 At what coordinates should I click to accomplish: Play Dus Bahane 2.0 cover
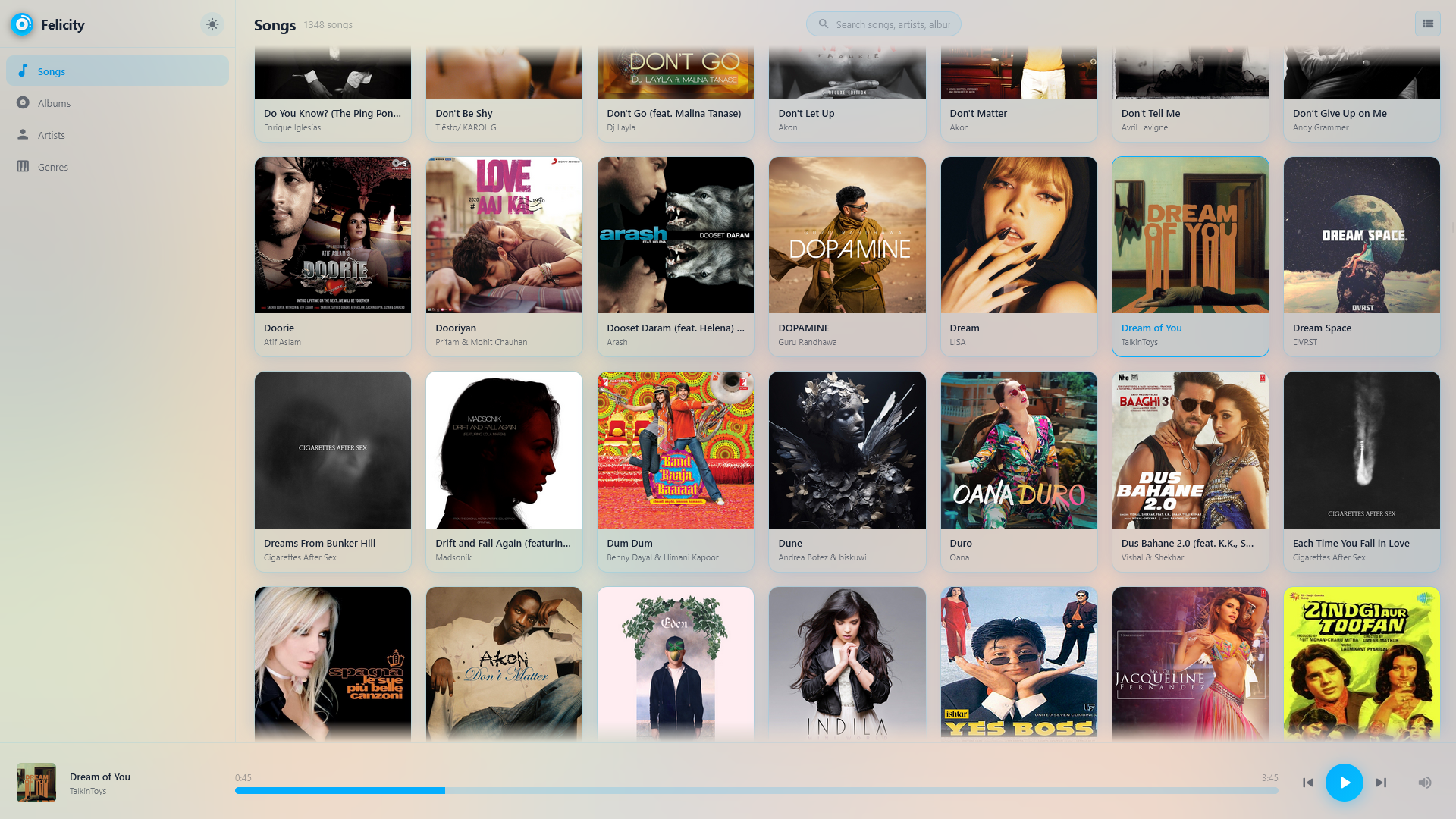1190,450
